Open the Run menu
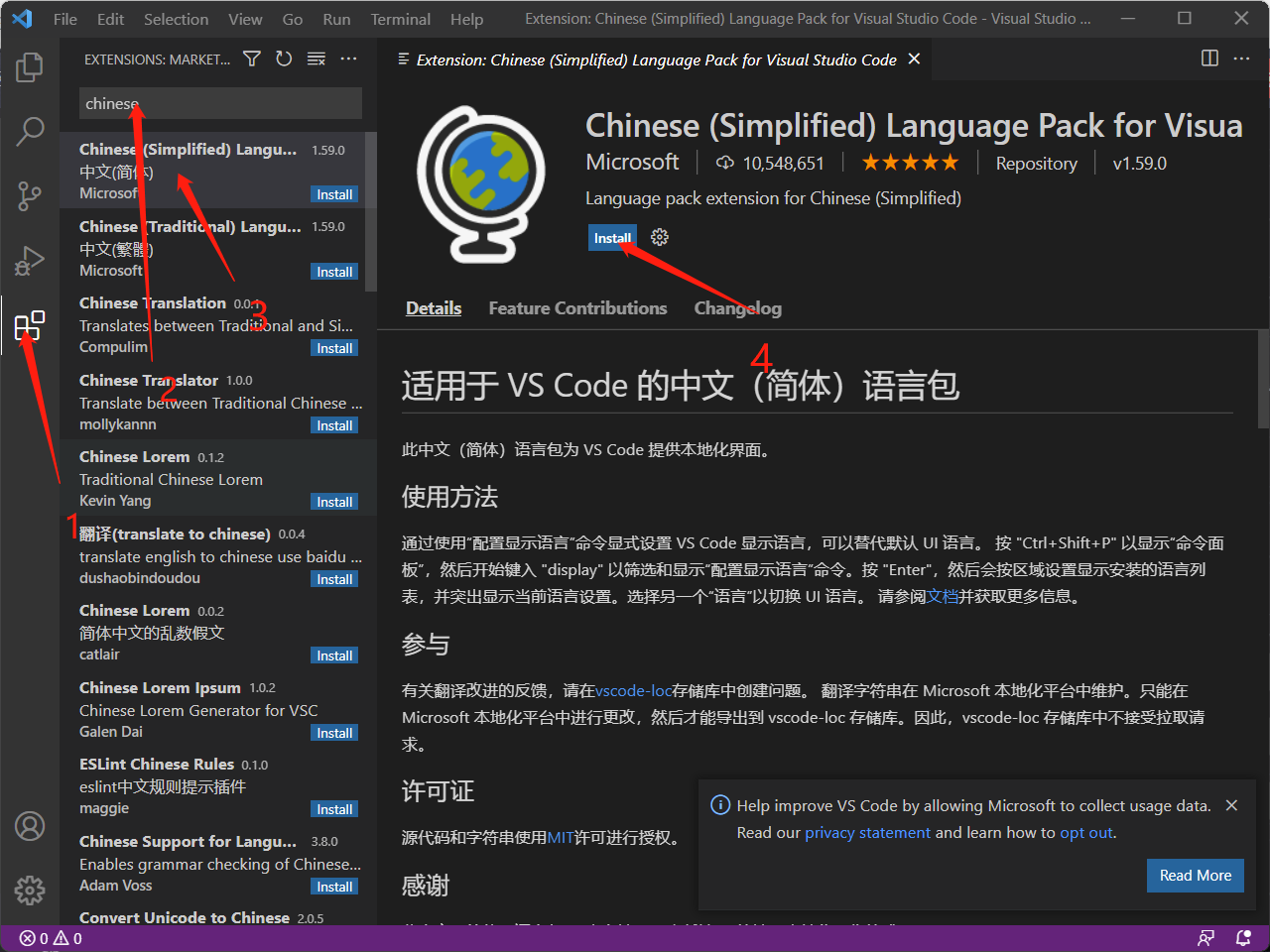Screen dimensions: 1270x952 [336, 19]
